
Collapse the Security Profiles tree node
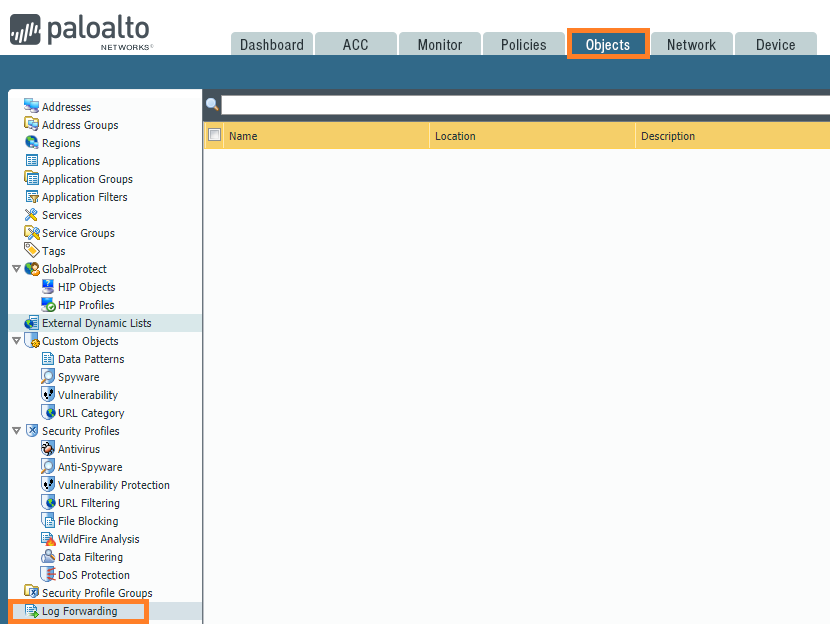pyautogui.click(x=16, y=431)
